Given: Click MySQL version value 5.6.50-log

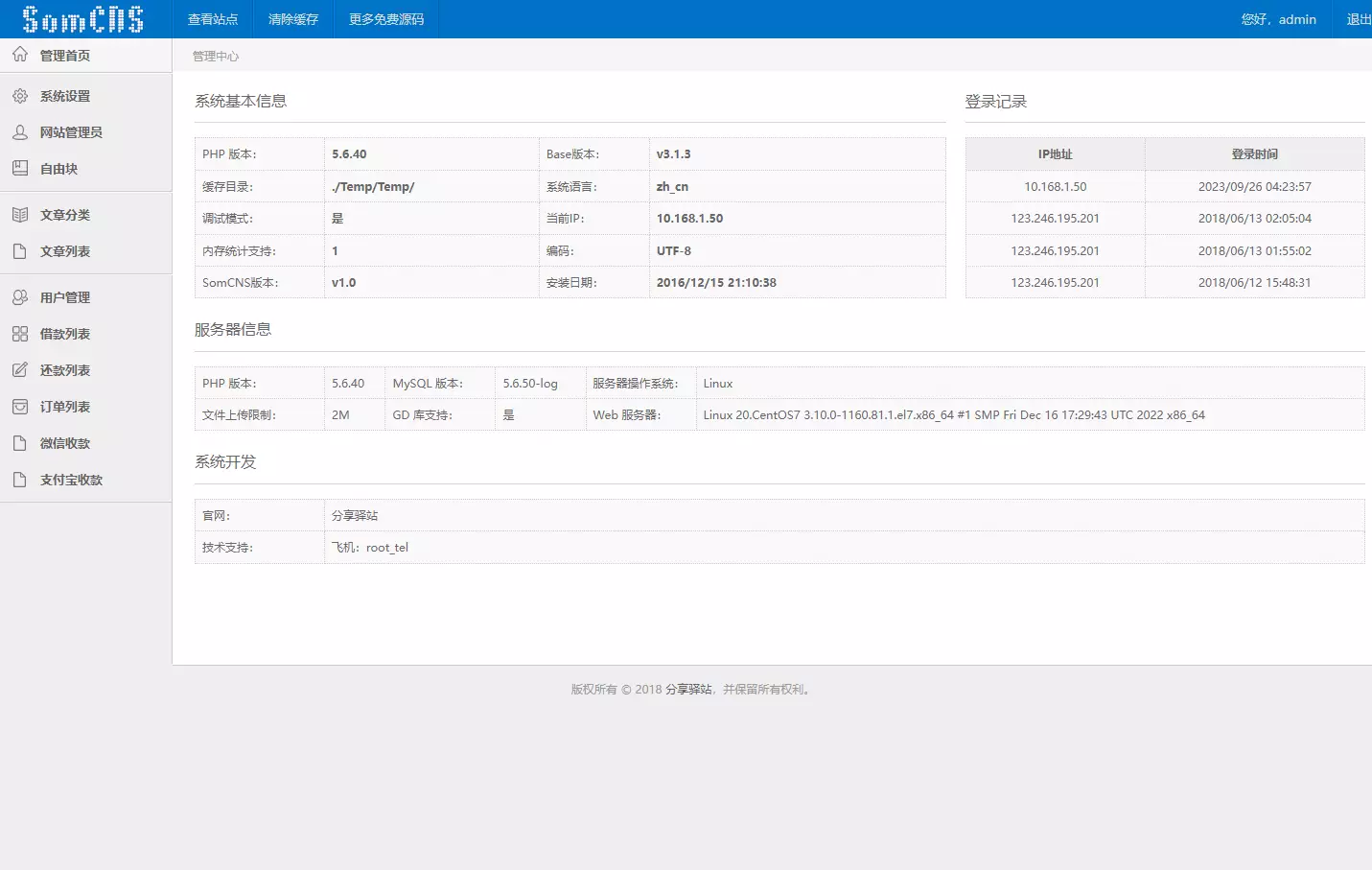Looking at the screenshot, I should point(530,384).
